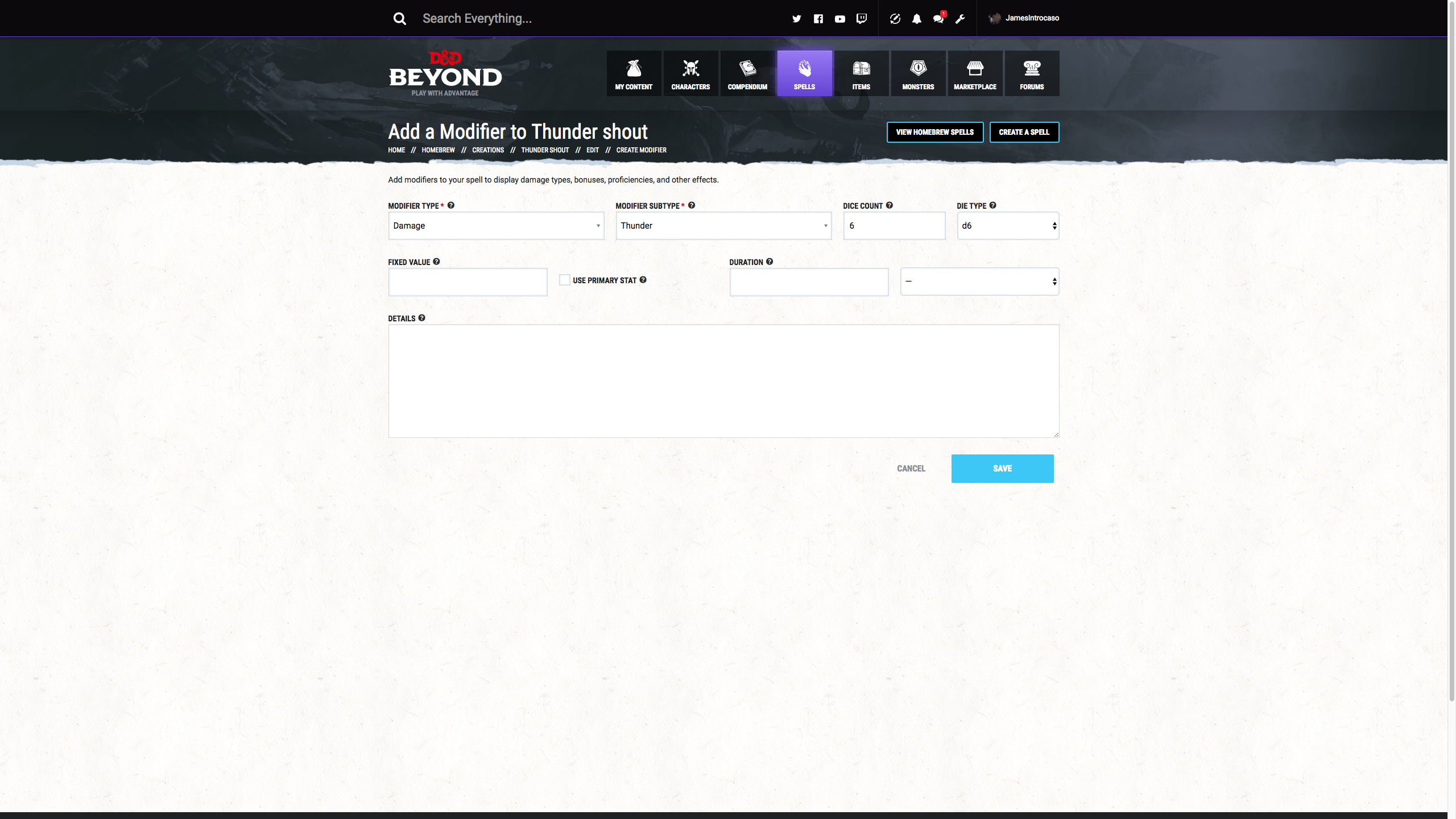This screenshot has width=1456, height=819.
Task: Open the Modifier Subtype Thunder dropdown
Action: tap(724, 226)
